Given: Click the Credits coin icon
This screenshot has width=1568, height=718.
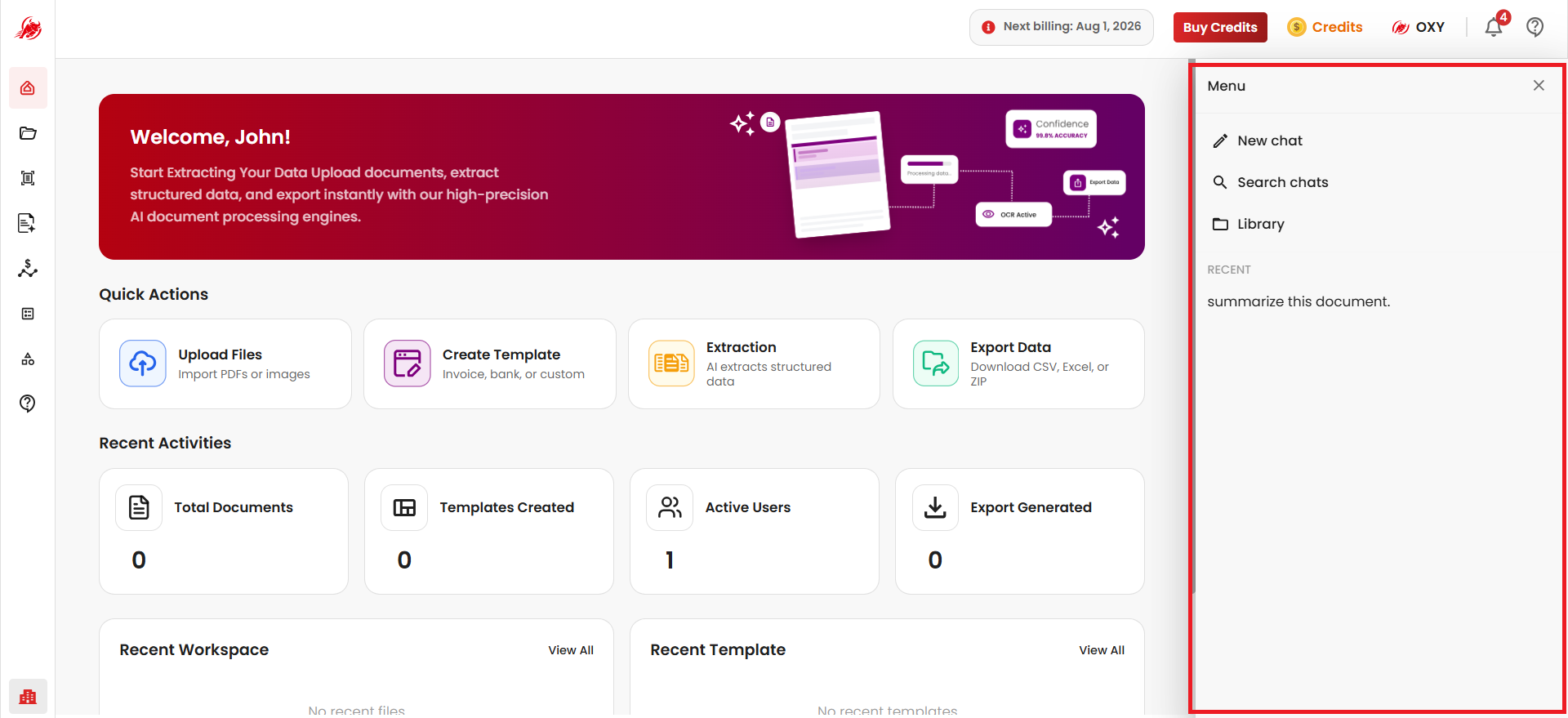Looking at the screenshot, I should coord(1296,27).
